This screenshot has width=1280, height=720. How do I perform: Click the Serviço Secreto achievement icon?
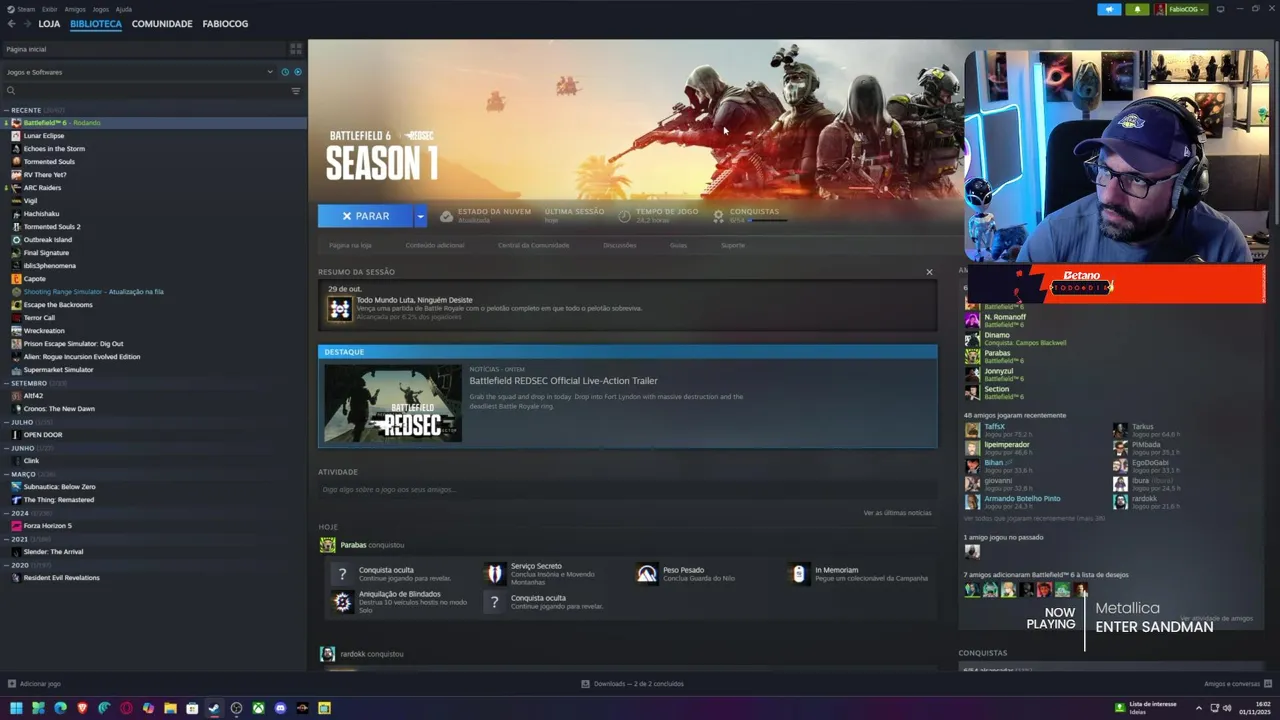click(494, 574)
